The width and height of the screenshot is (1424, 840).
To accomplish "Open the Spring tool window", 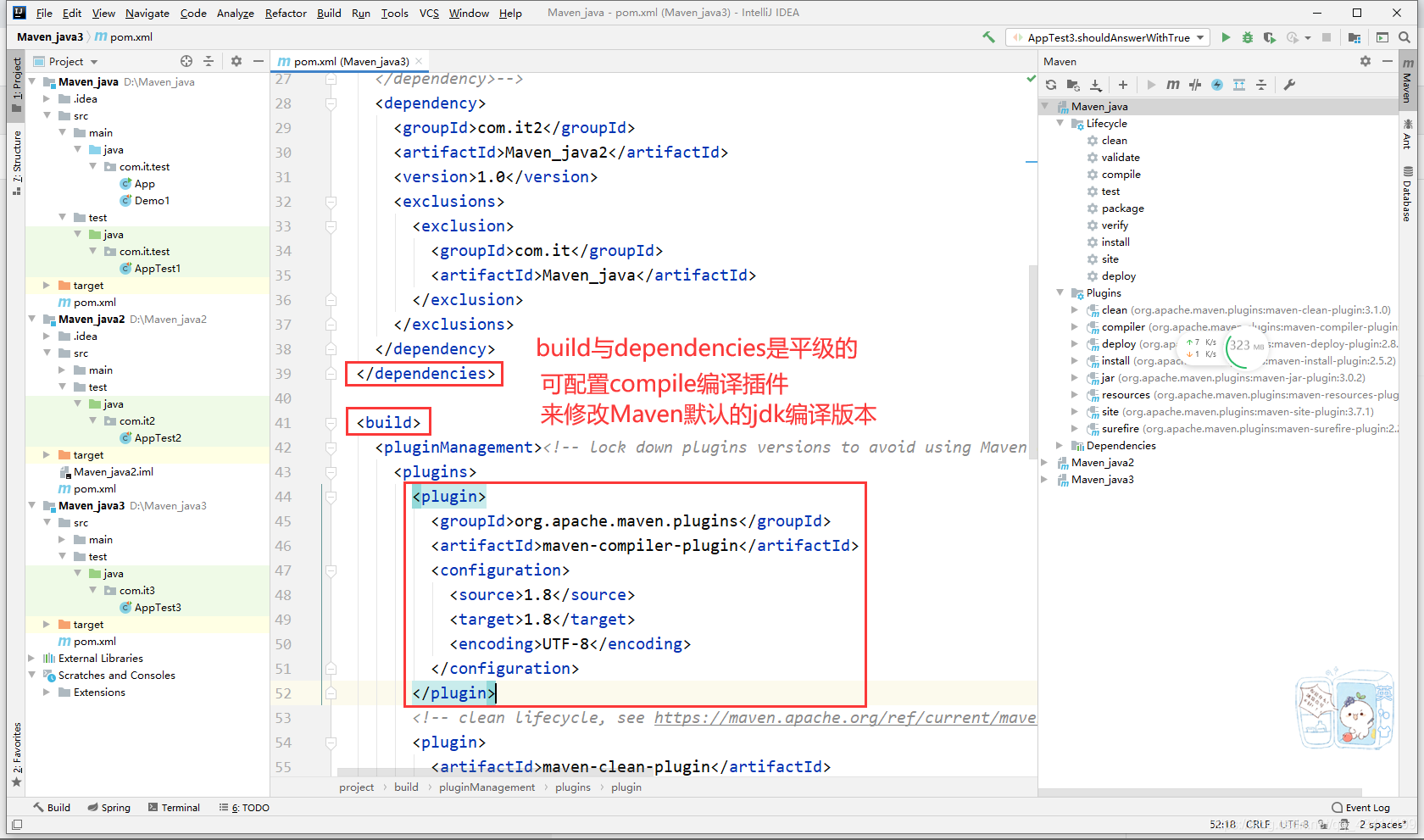I will pyautogui.click(x=109, y=808).
